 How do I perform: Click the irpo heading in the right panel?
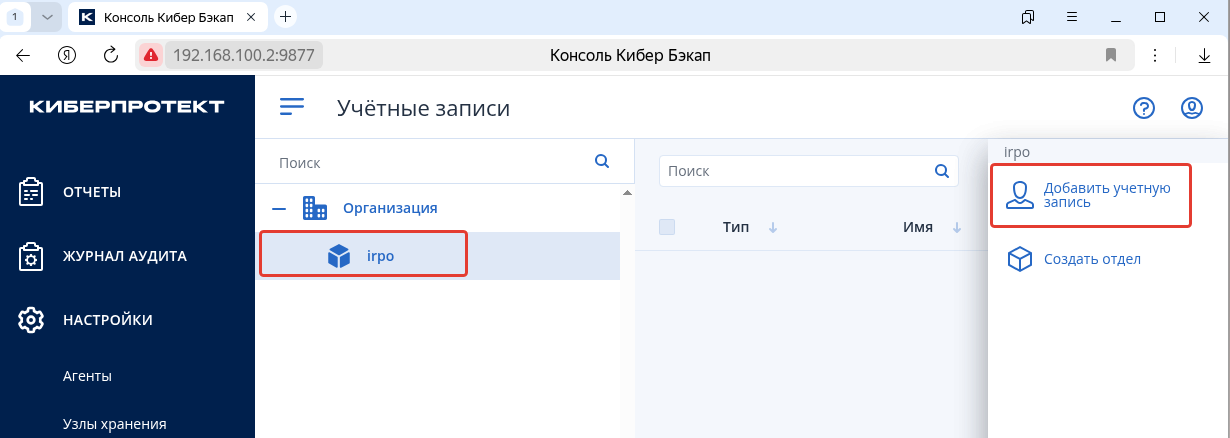1017,152
